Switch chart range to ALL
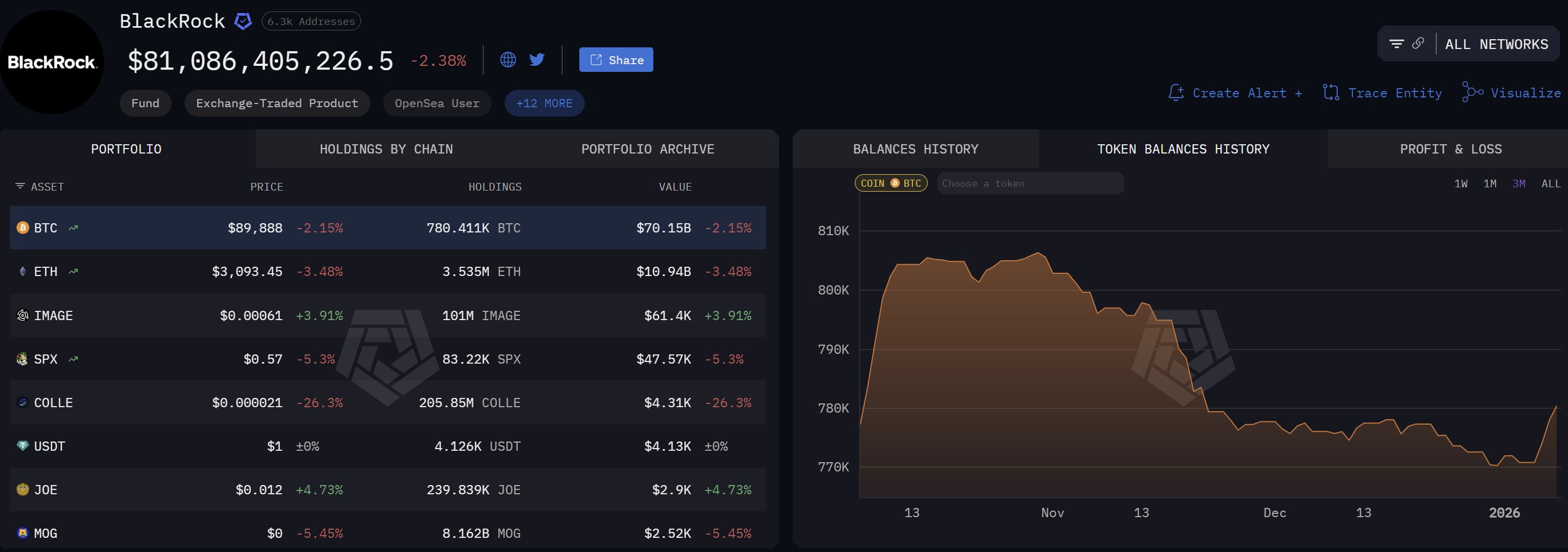 [1551, 183]
